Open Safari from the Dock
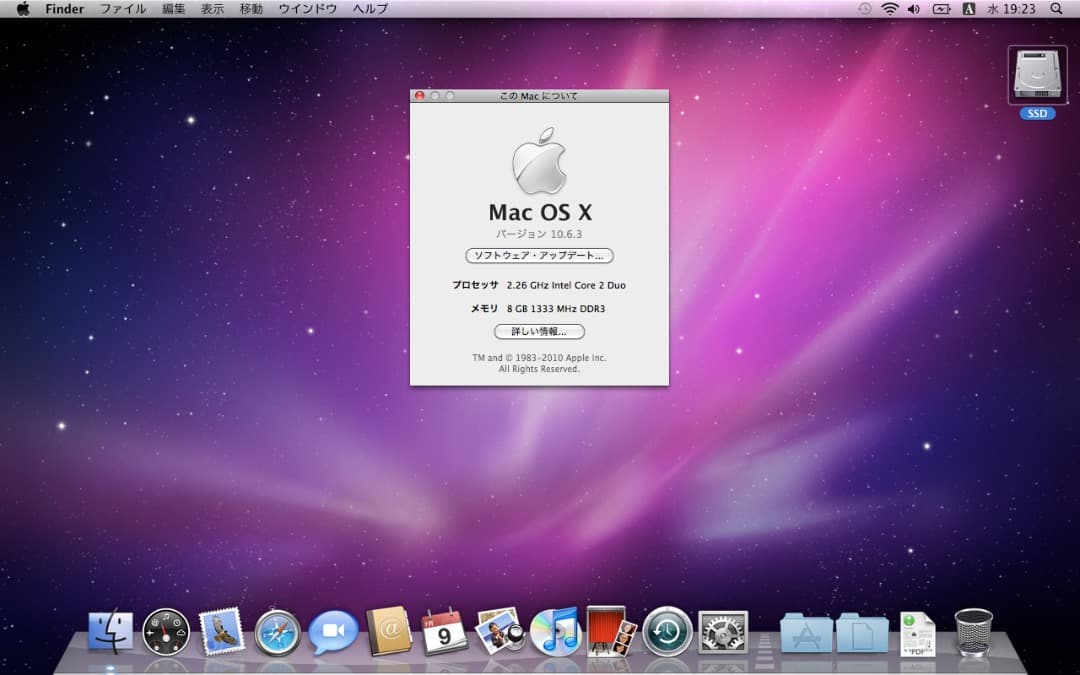 pos(277,632)
